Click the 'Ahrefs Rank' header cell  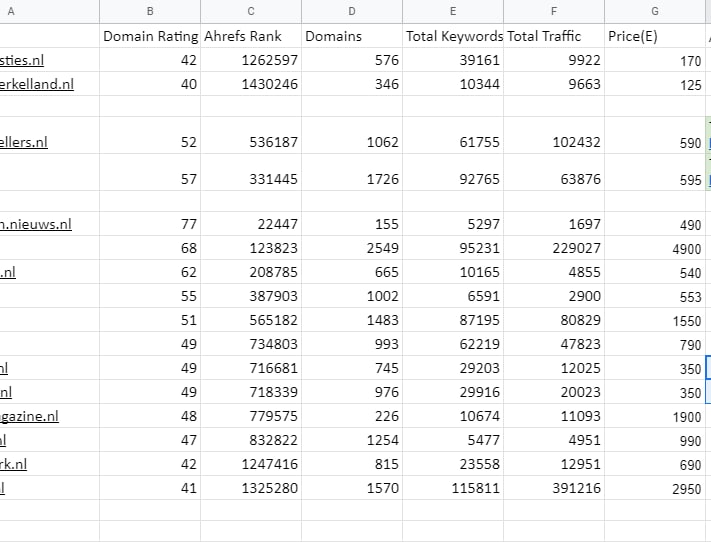(x=251, y=36)
